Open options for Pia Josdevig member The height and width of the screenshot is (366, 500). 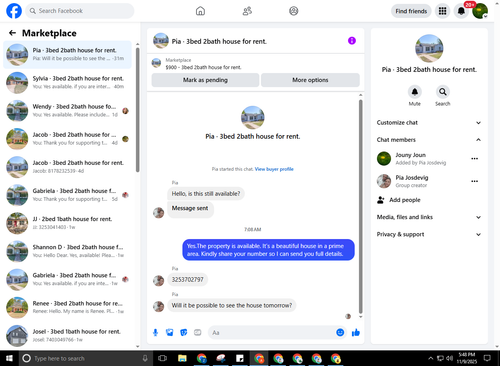[474, 181]
